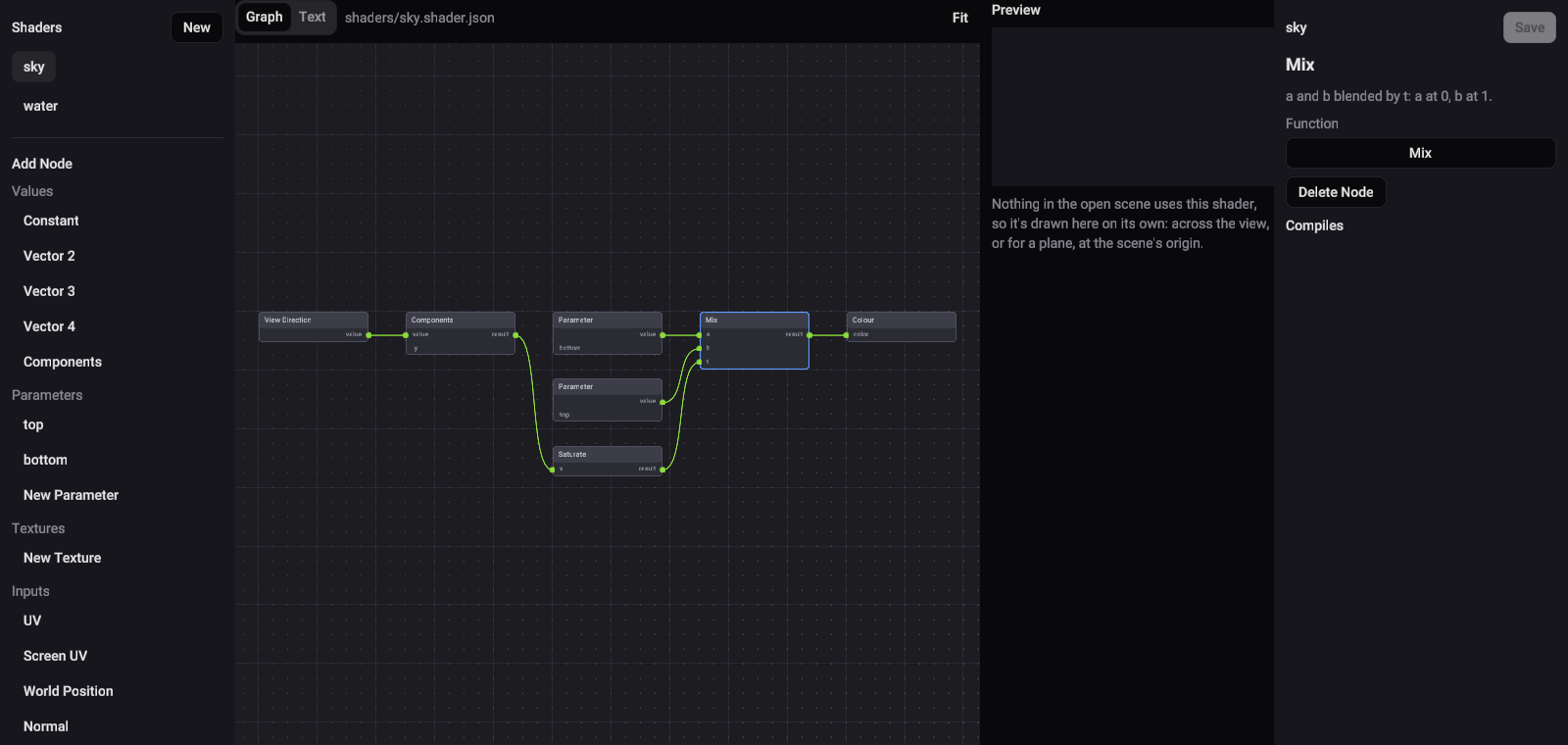Image resolution: width=1568 pixels, height=745 pixels.
Task: Click the Colour node's color input port
Action: point(847,335)
